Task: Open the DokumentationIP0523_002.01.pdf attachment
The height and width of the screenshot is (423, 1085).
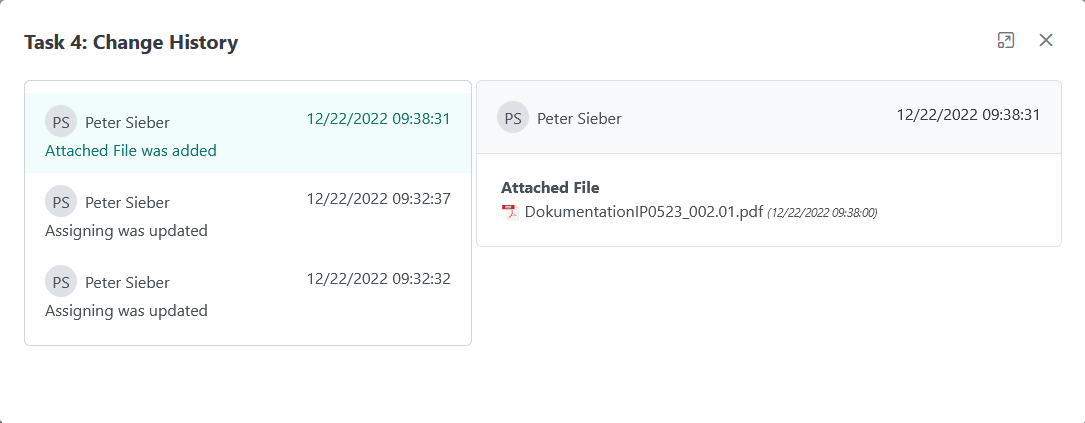Action: (643, 212)
